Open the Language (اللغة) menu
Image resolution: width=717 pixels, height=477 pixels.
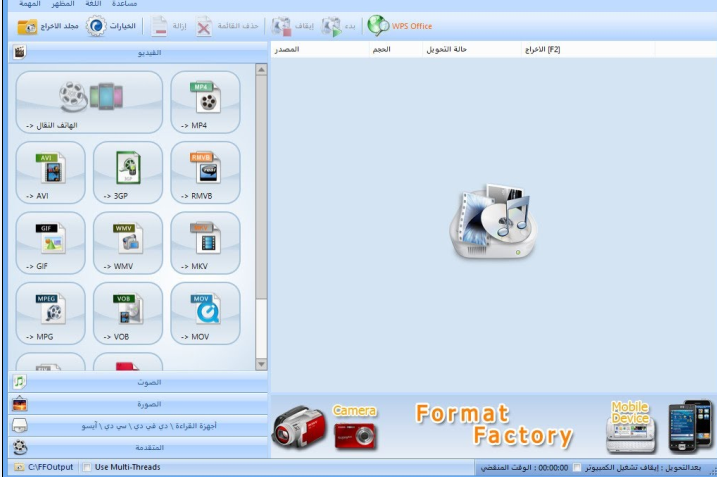pyautogui.click(x=93, y=4)
